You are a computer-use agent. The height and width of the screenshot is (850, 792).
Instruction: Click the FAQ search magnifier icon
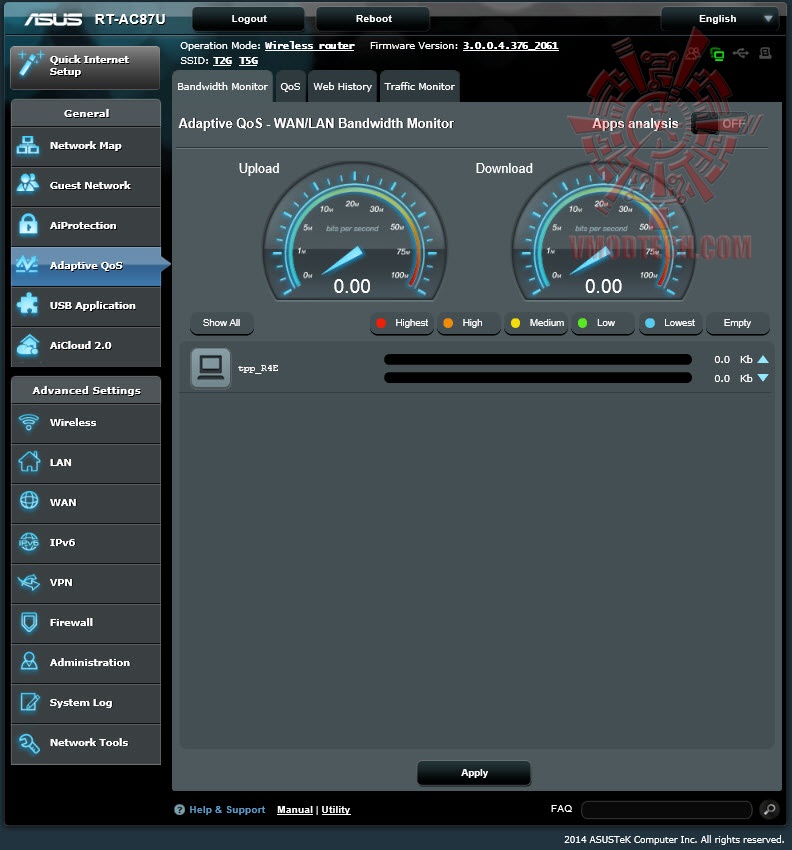pyautogui.click(x=769, y=809)
